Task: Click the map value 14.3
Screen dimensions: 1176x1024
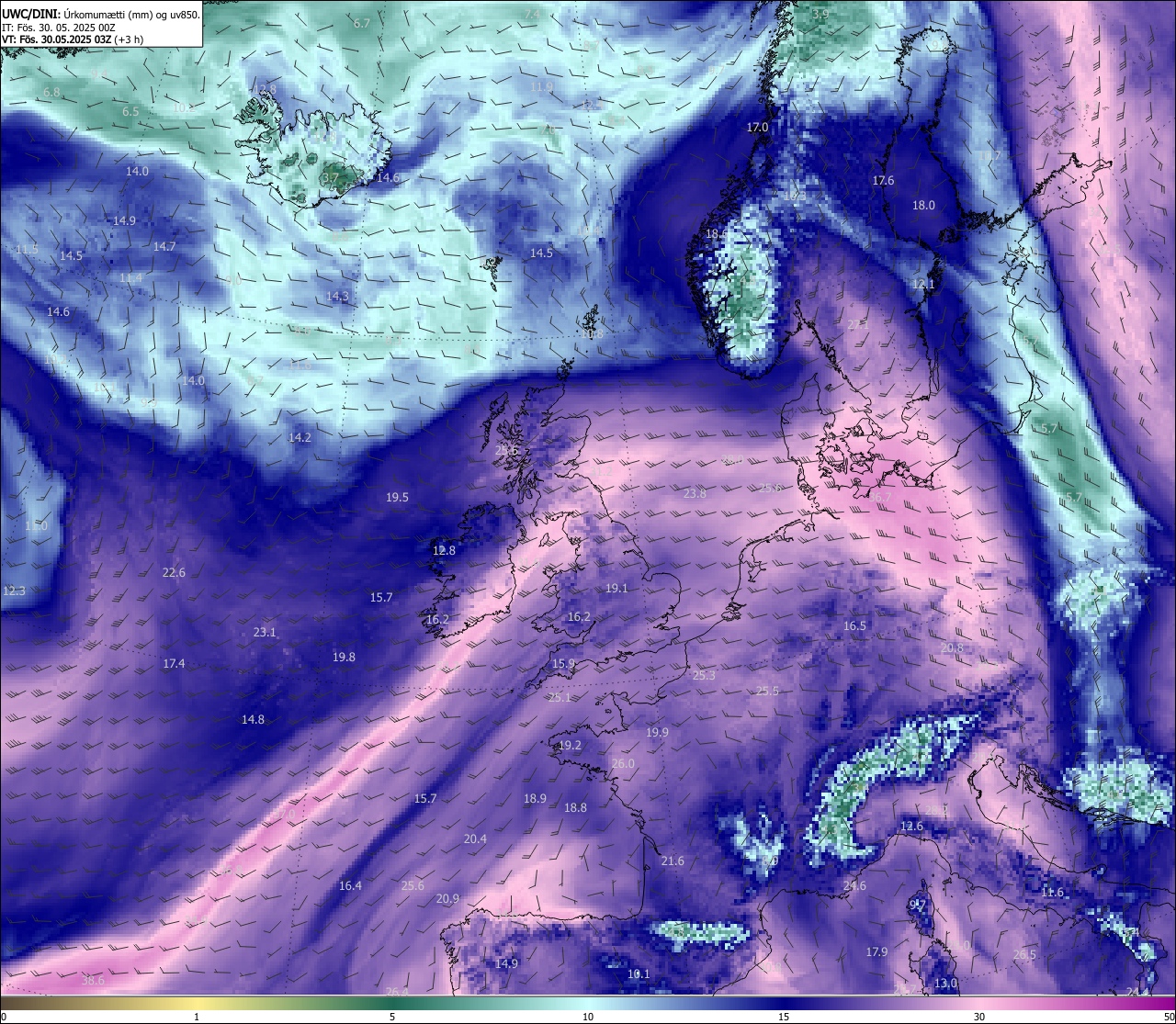Action: coord(337,296)
